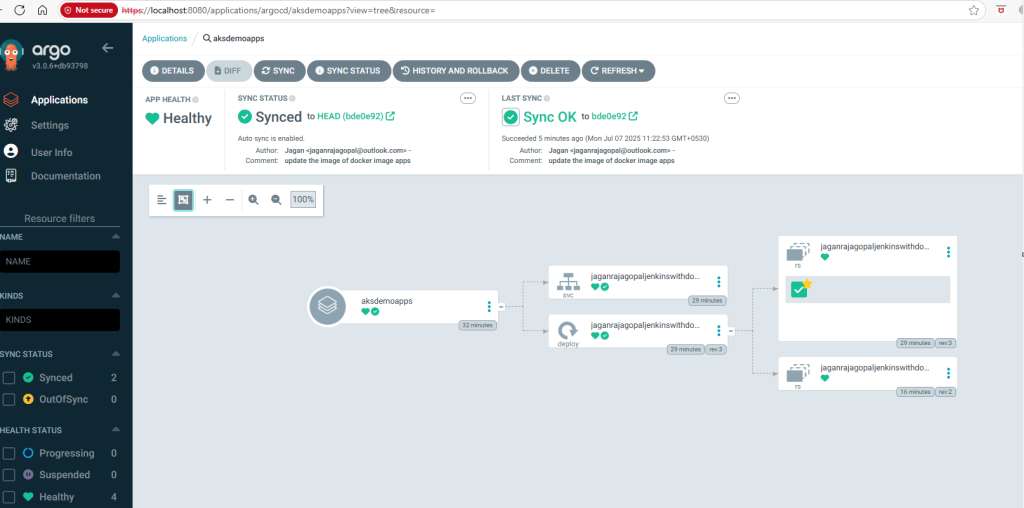The height and width of the screenshot is (508, 1024).
Task: Go to the Applications breadcrumb link
Action: (165, 39)
